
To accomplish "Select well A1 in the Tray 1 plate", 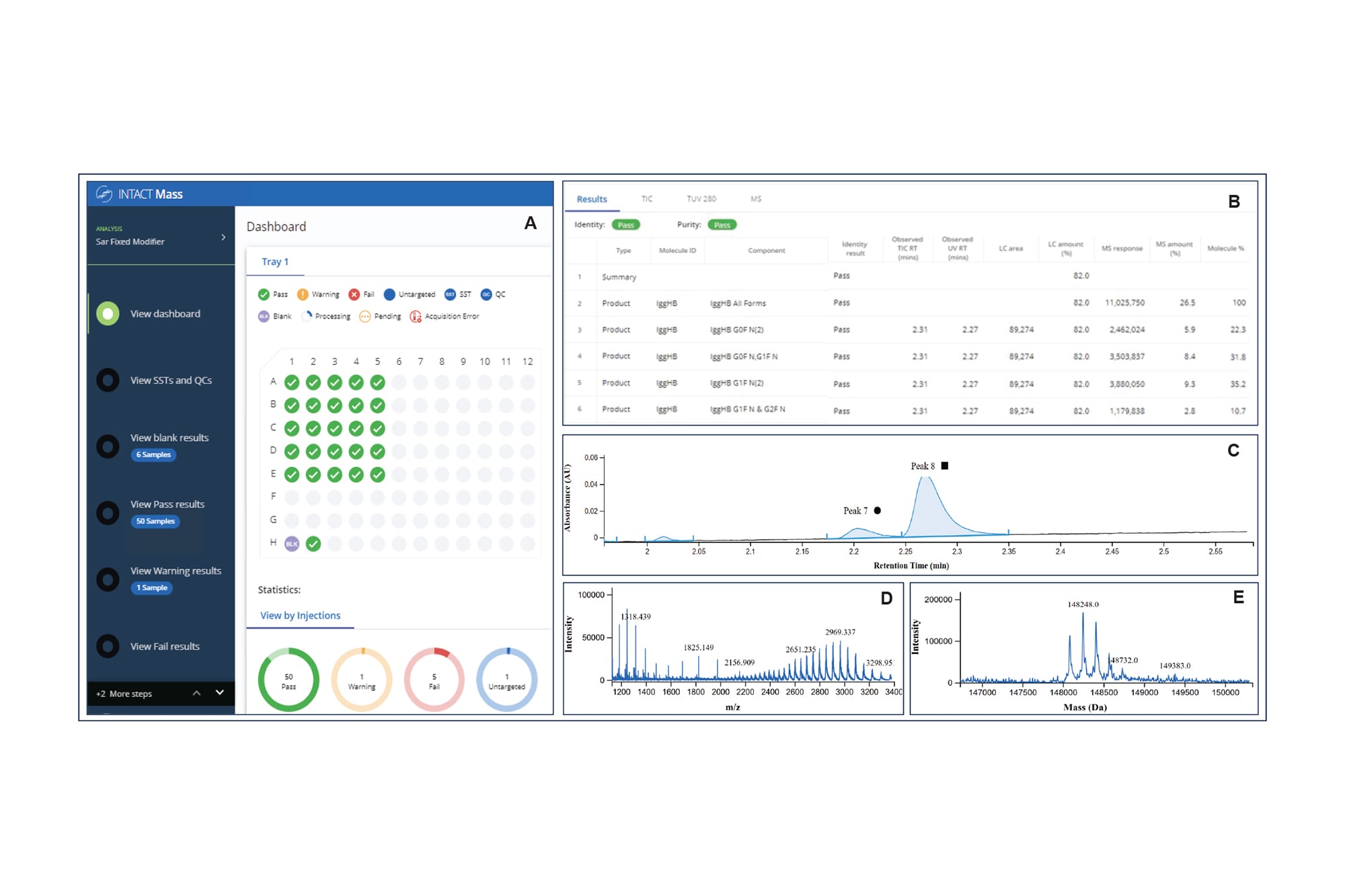I will pyautogui.click(x=291, y=381).
